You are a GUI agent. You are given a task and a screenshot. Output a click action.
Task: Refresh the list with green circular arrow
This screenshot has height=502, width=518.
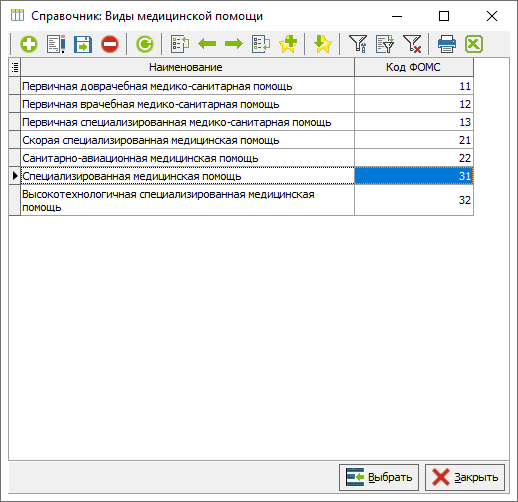point(145,44)
